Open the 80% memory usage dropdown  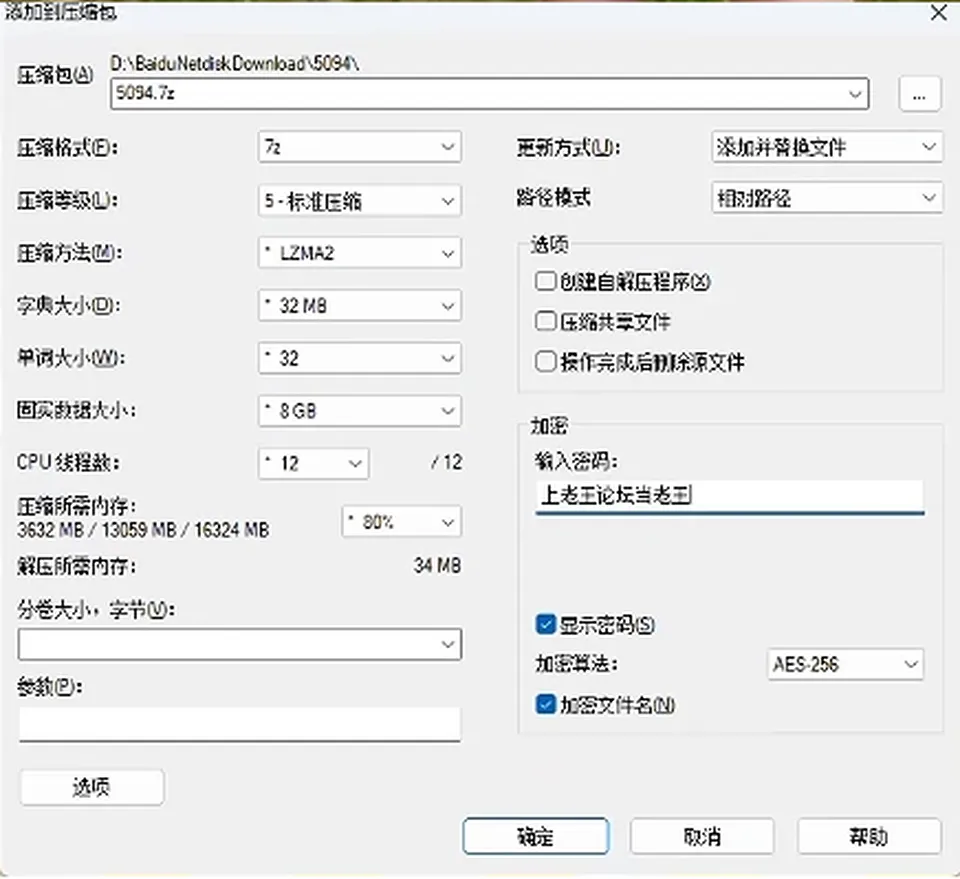click(401, 522)
